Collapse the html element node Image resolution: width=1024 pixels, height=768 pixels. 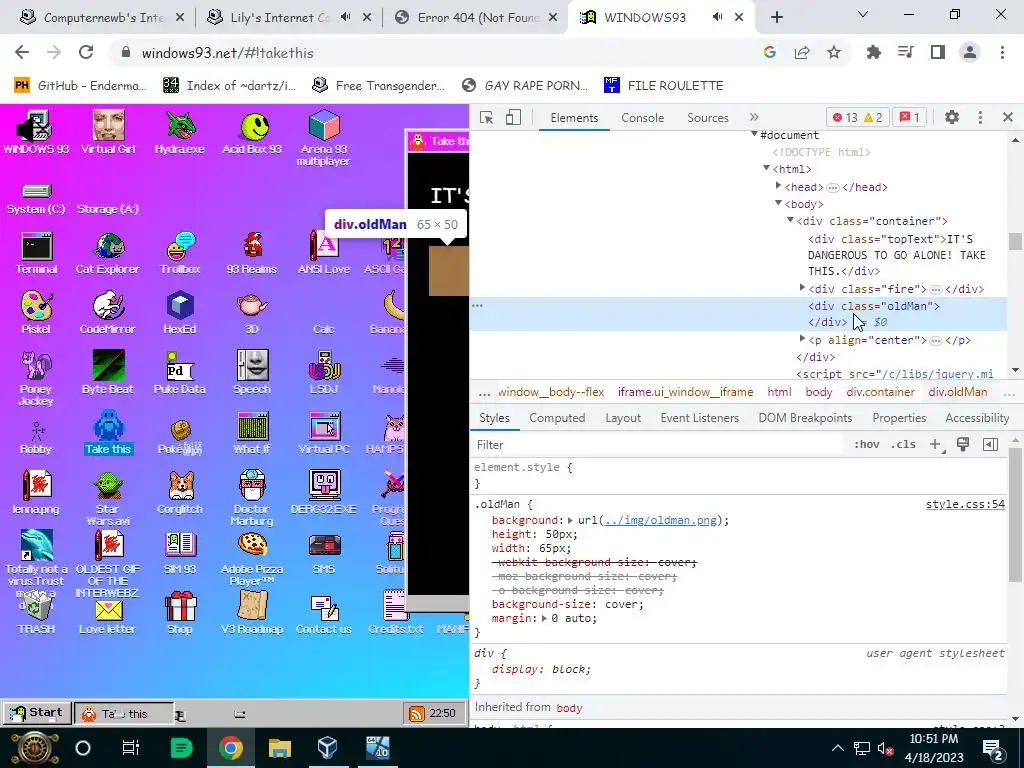[x=767, y=168]
